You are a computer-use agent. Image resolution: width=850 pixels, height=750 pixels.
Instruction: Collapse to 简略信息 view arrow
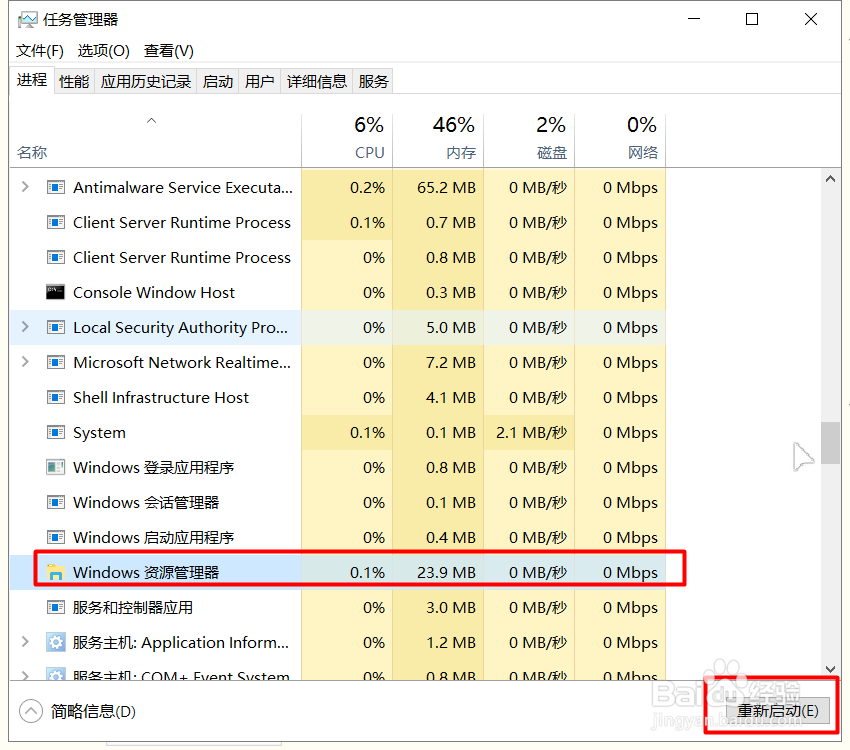click(x=31, y=711)
